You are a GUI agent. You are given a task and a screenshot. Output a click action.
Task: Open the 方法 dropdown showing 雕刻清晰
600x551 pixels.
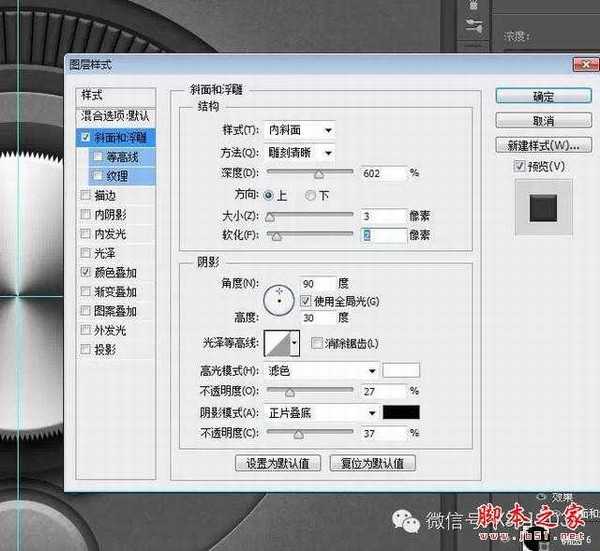click(x=301, y=152)
